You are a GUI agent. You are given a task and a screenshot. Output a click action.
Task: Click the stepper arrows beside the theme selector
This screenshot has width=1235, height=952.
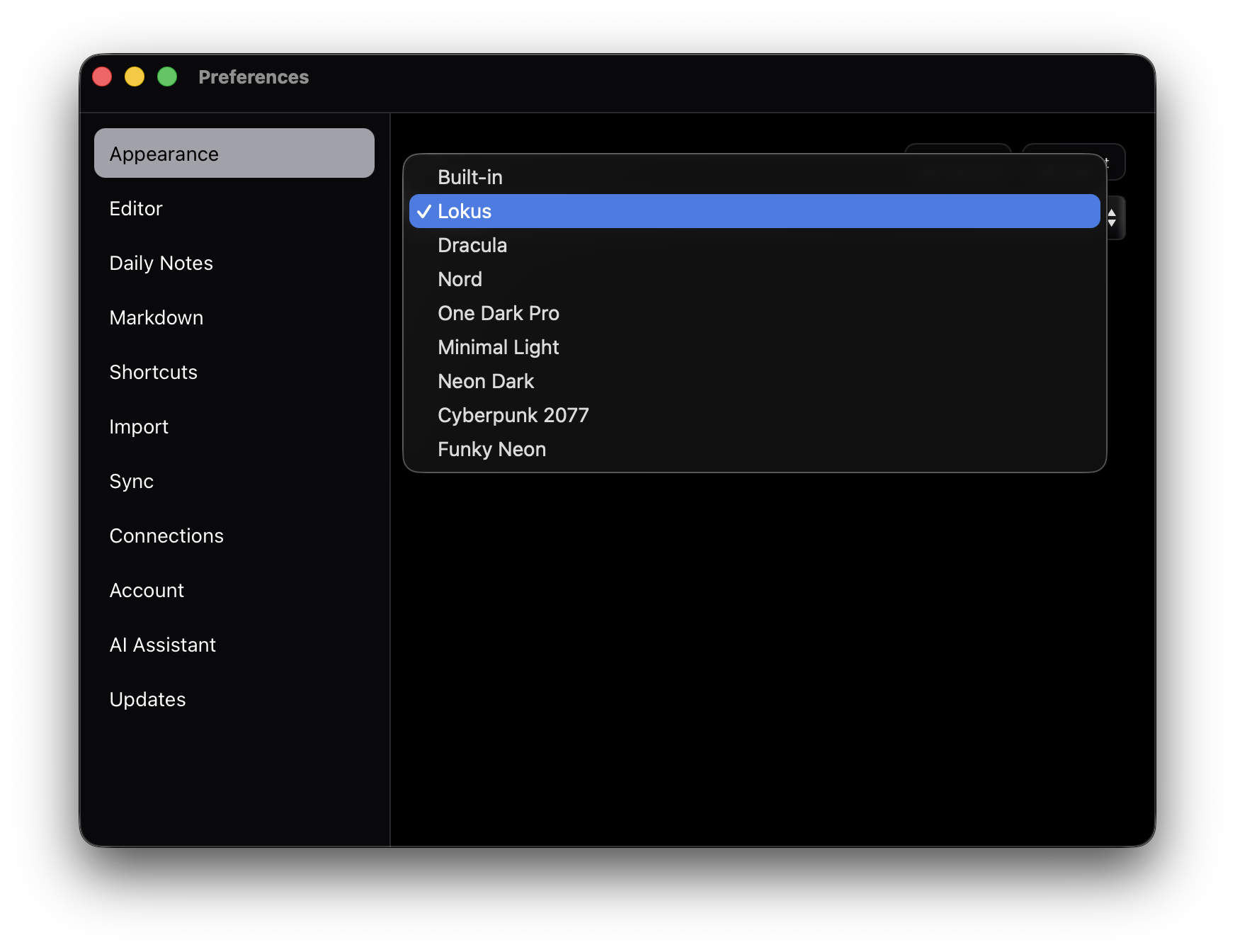tap(1112, 217)
